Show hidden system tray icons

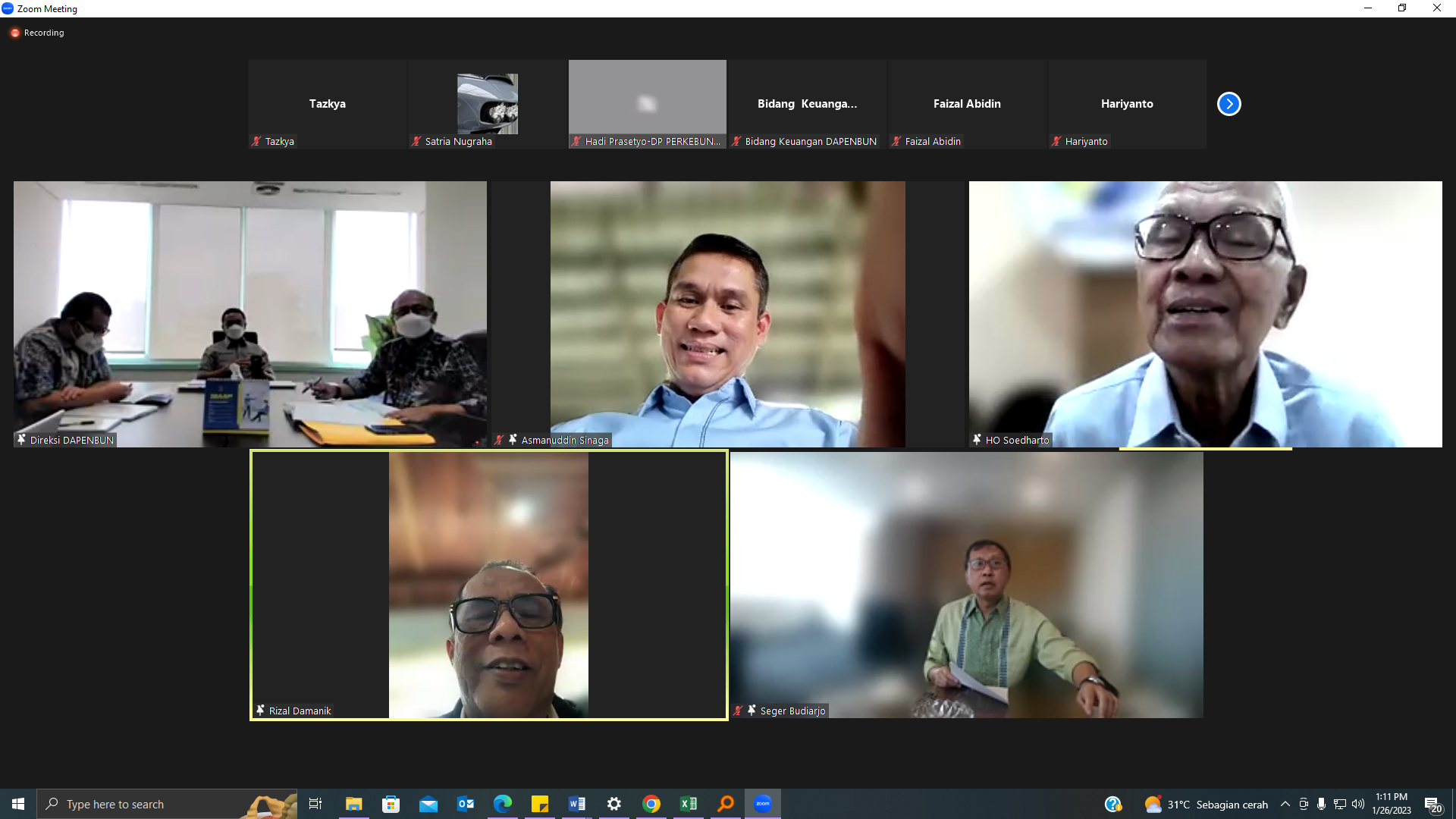click(x=1285, y=804)
